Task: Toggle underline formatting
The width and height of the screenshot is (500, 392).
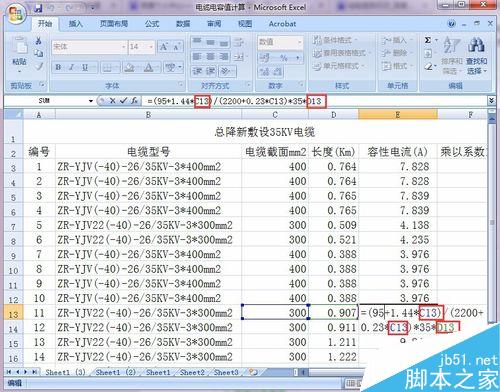Action: tap(85, 68)
